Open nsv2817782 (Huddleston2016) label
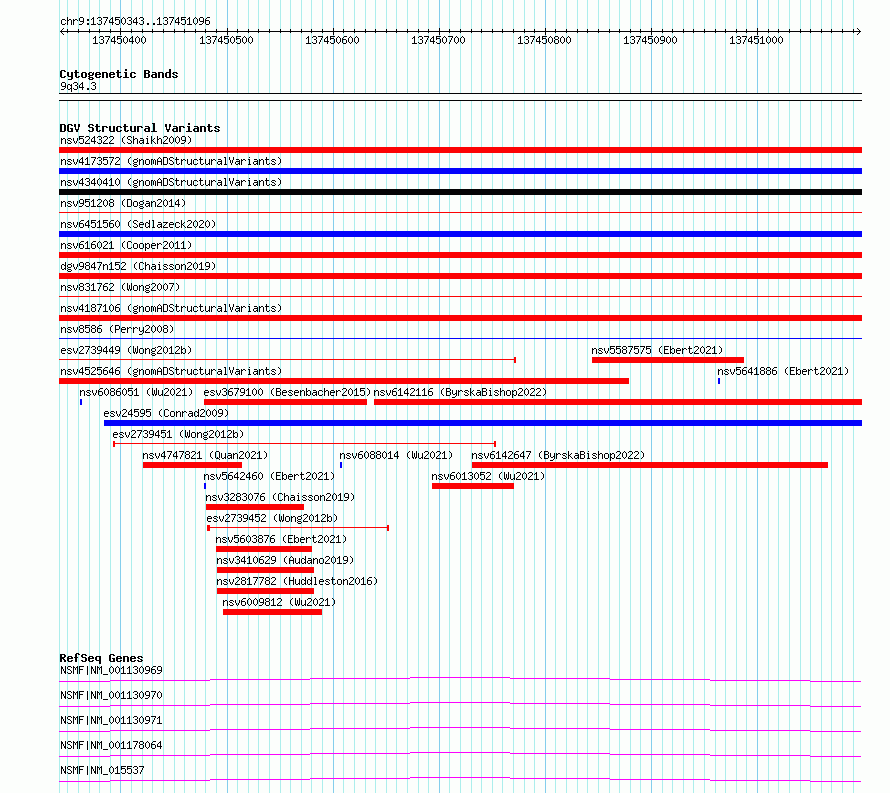890x793 pixels. point(297,581)
